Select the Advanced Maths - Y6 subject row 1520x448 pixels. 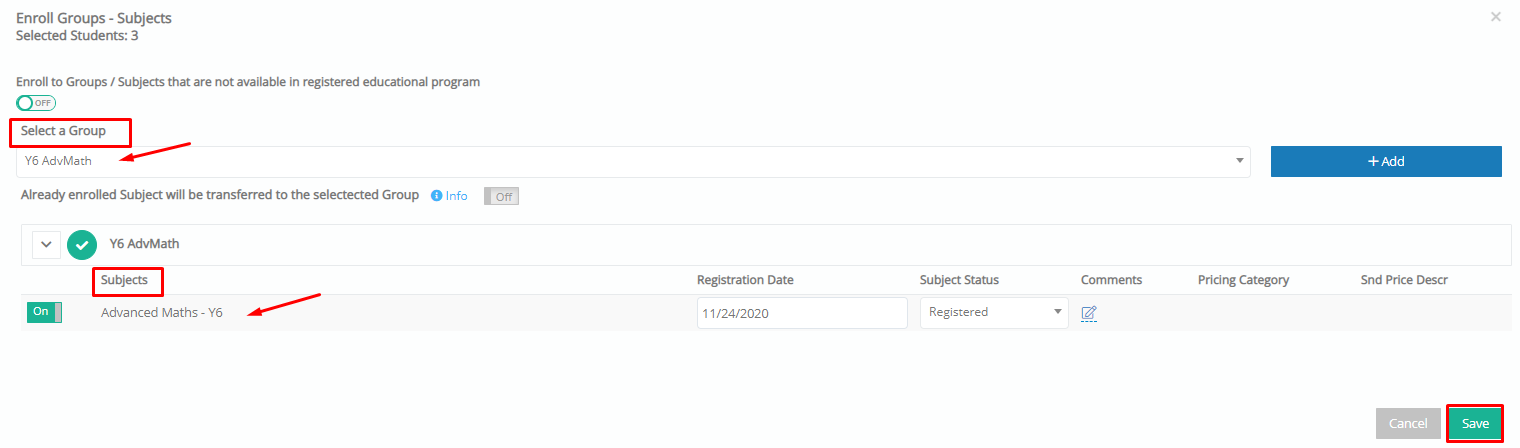point(766,312)
